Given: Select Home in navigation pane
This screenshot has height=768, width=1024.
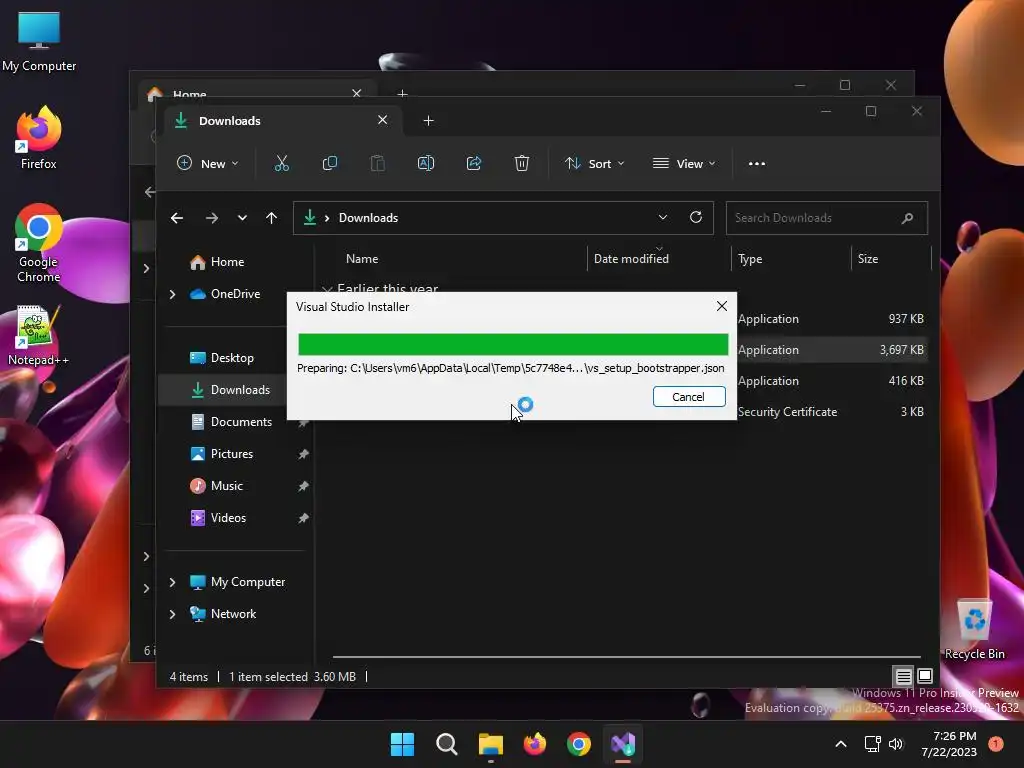Looking at the screenshot, I should point(227,262).
